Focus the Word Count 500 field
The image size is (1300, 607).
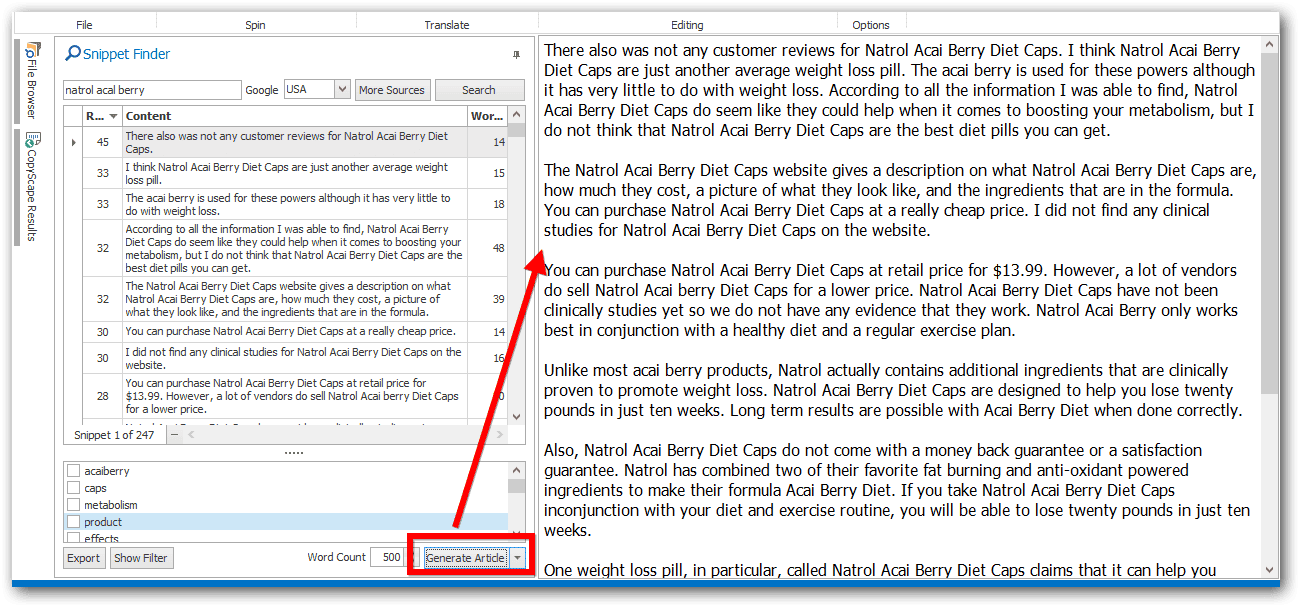(386, 558)
